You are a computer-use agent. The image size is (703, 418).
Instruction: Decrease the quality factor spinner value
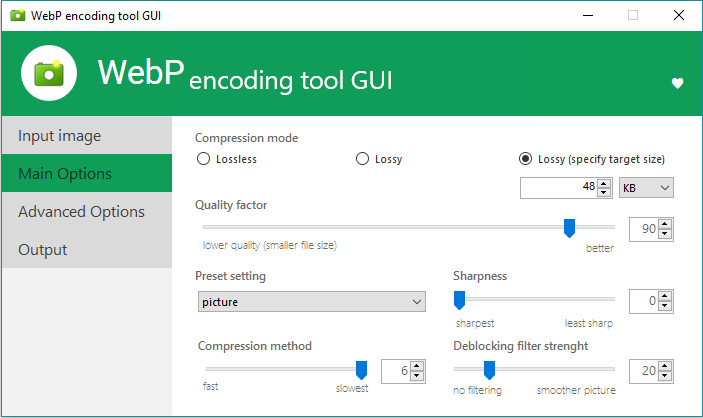(665, 235)
